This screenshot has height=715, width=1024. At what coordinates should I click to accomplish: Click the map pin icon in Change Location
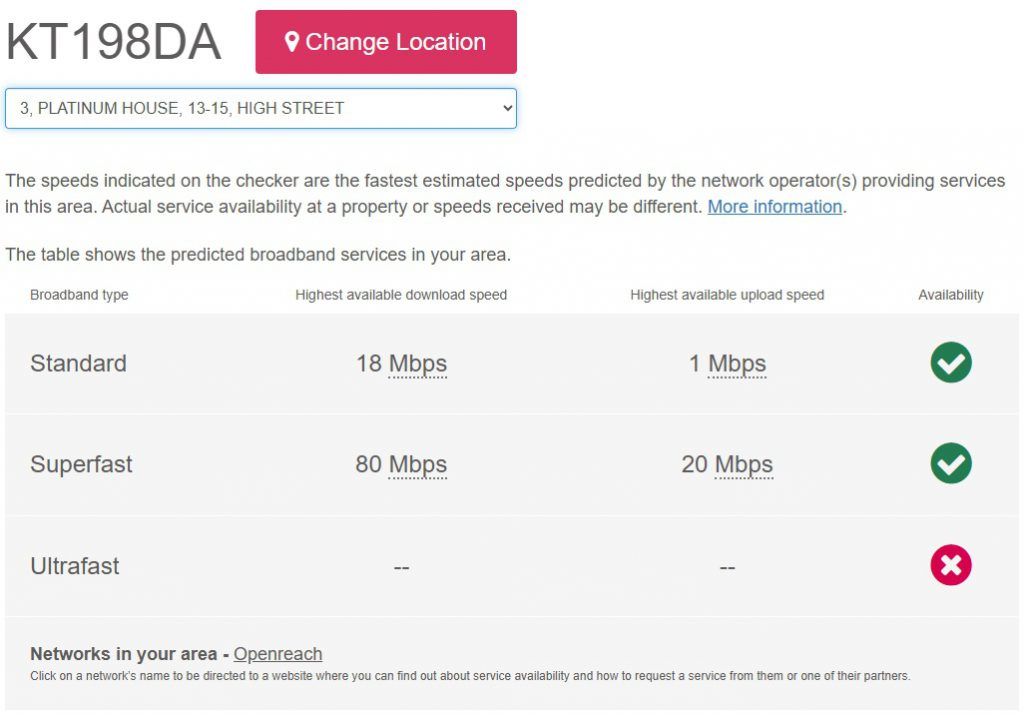[x=292, y=42]
